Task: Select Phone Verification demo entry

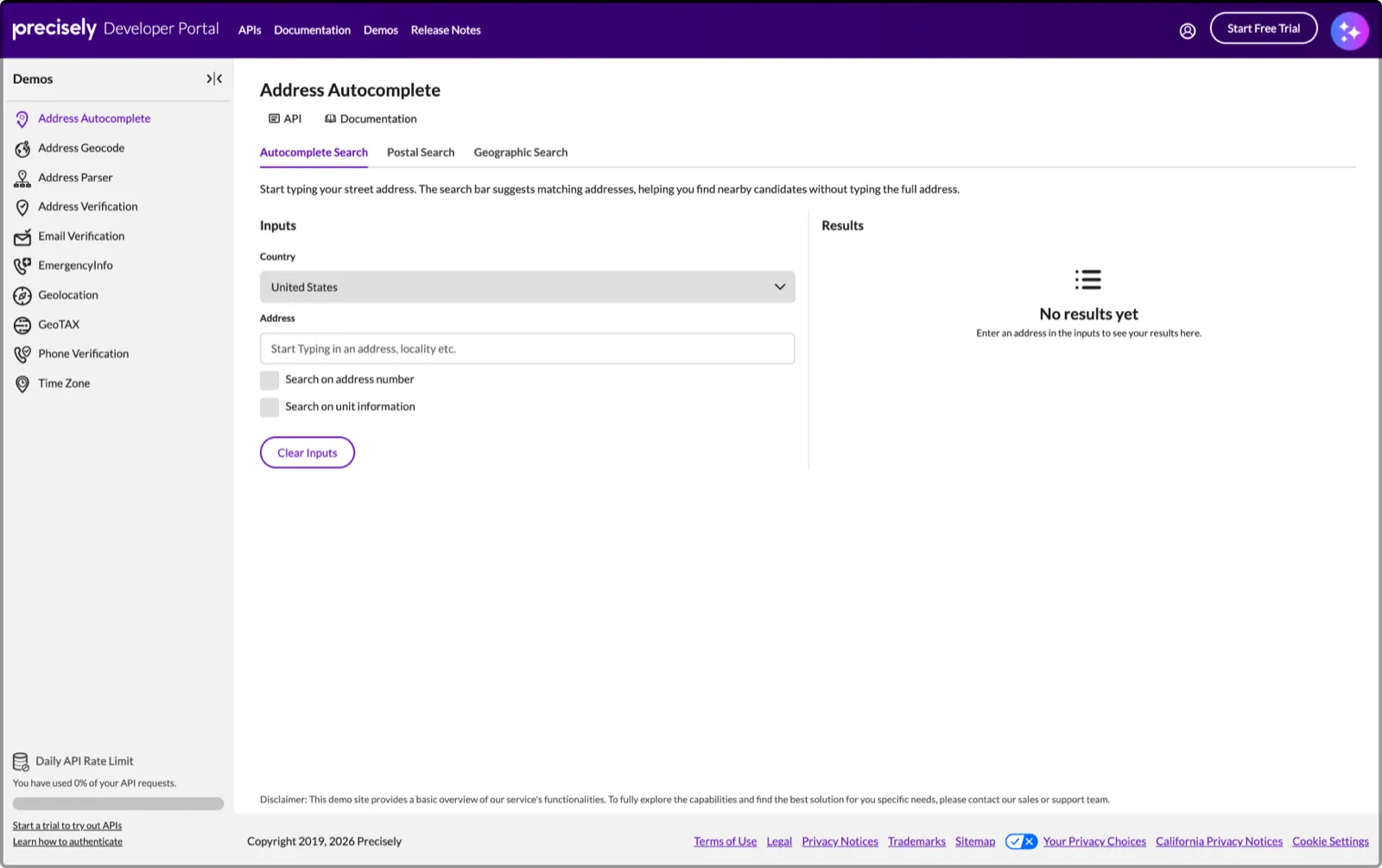Action: pyautogui.click(x=84, y=354)
